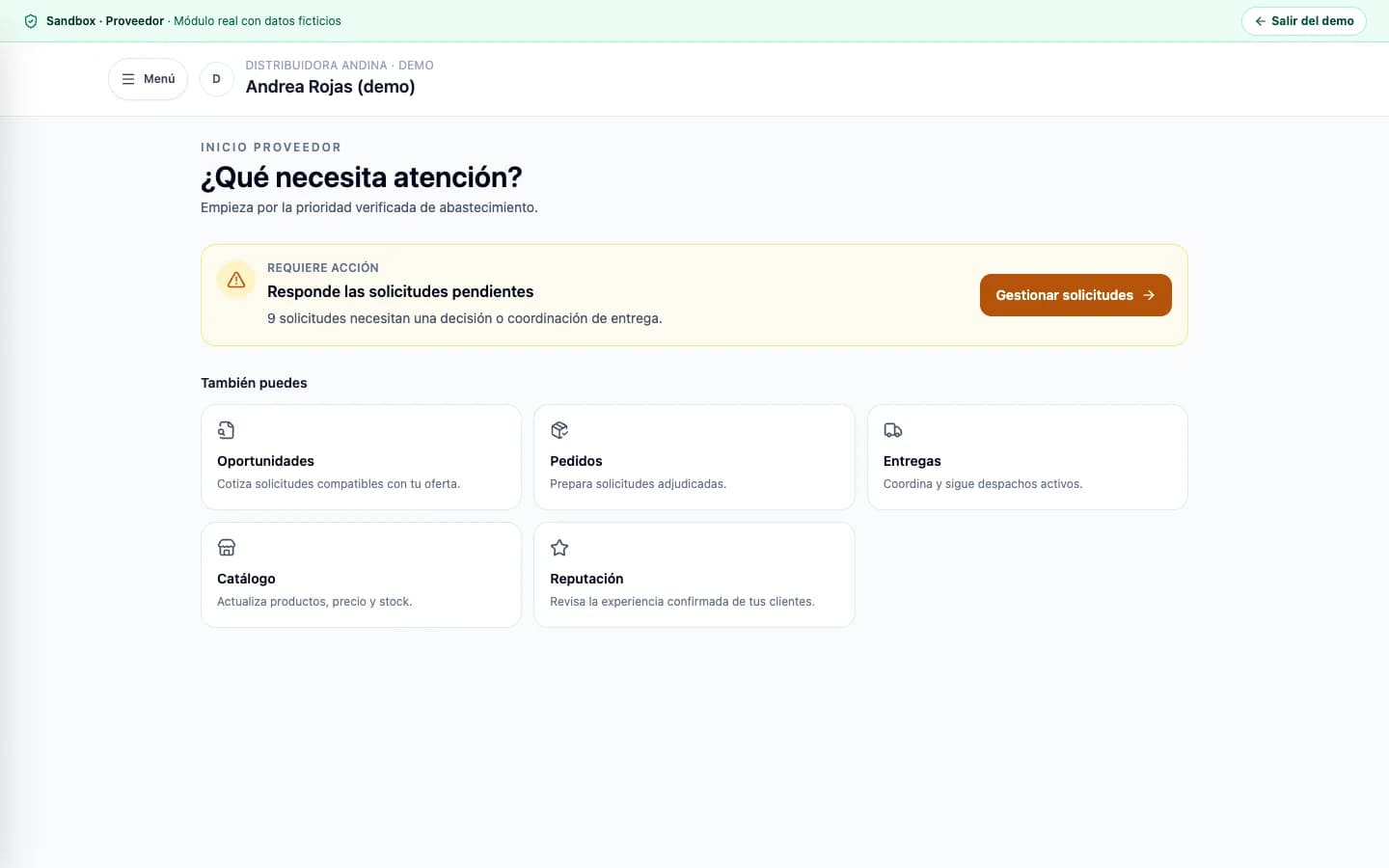Click the REQUIERE ACCIÓN label
Screen dimensions: 1389x868
click(323, 268)
